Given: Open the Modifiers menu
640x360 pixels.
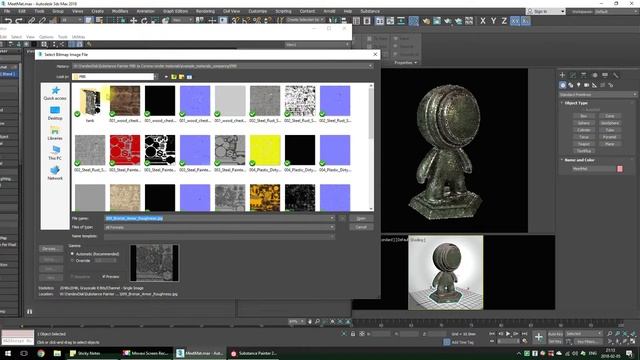Looking at the screenshot, I should [120, 11].
